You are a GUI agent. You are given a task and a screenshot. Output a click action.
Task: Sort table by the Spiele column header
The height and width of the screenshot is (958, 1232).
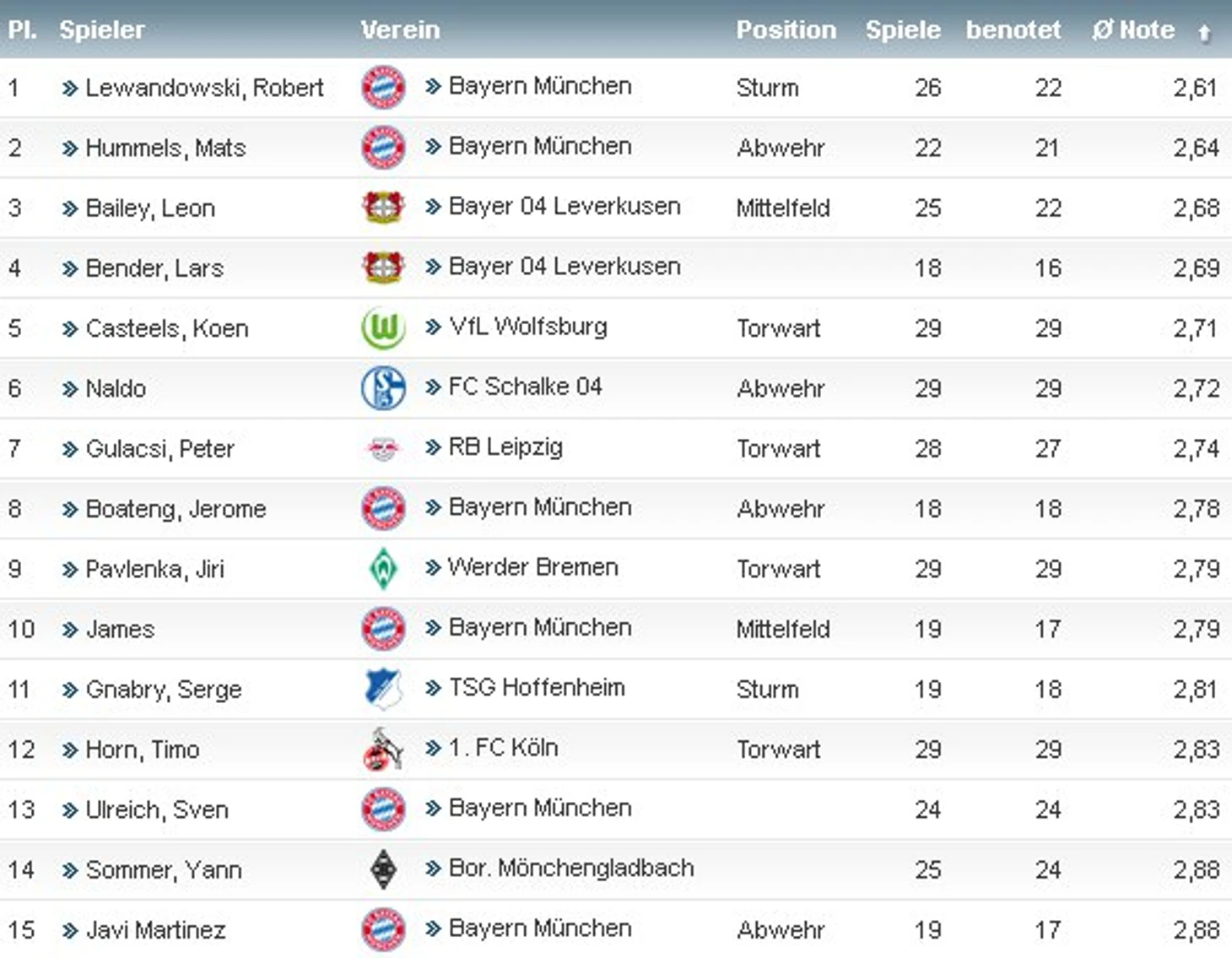pos(903,30)
